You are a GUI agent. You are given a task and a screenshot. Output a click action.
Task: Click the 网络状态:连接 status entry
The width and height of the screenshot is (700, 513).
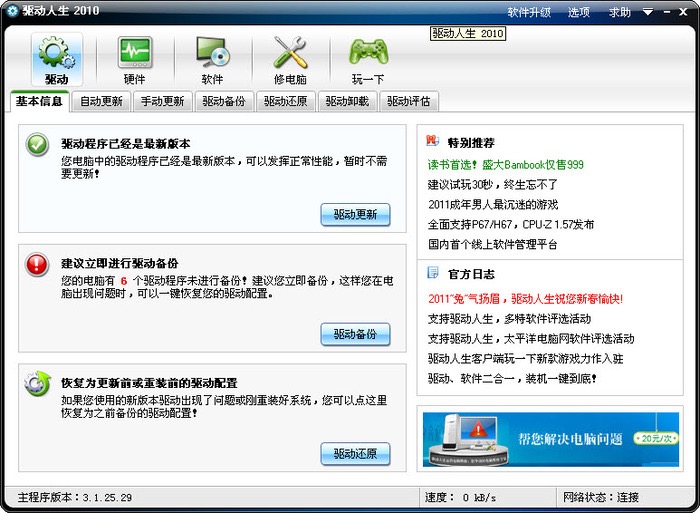coord(601,497)
